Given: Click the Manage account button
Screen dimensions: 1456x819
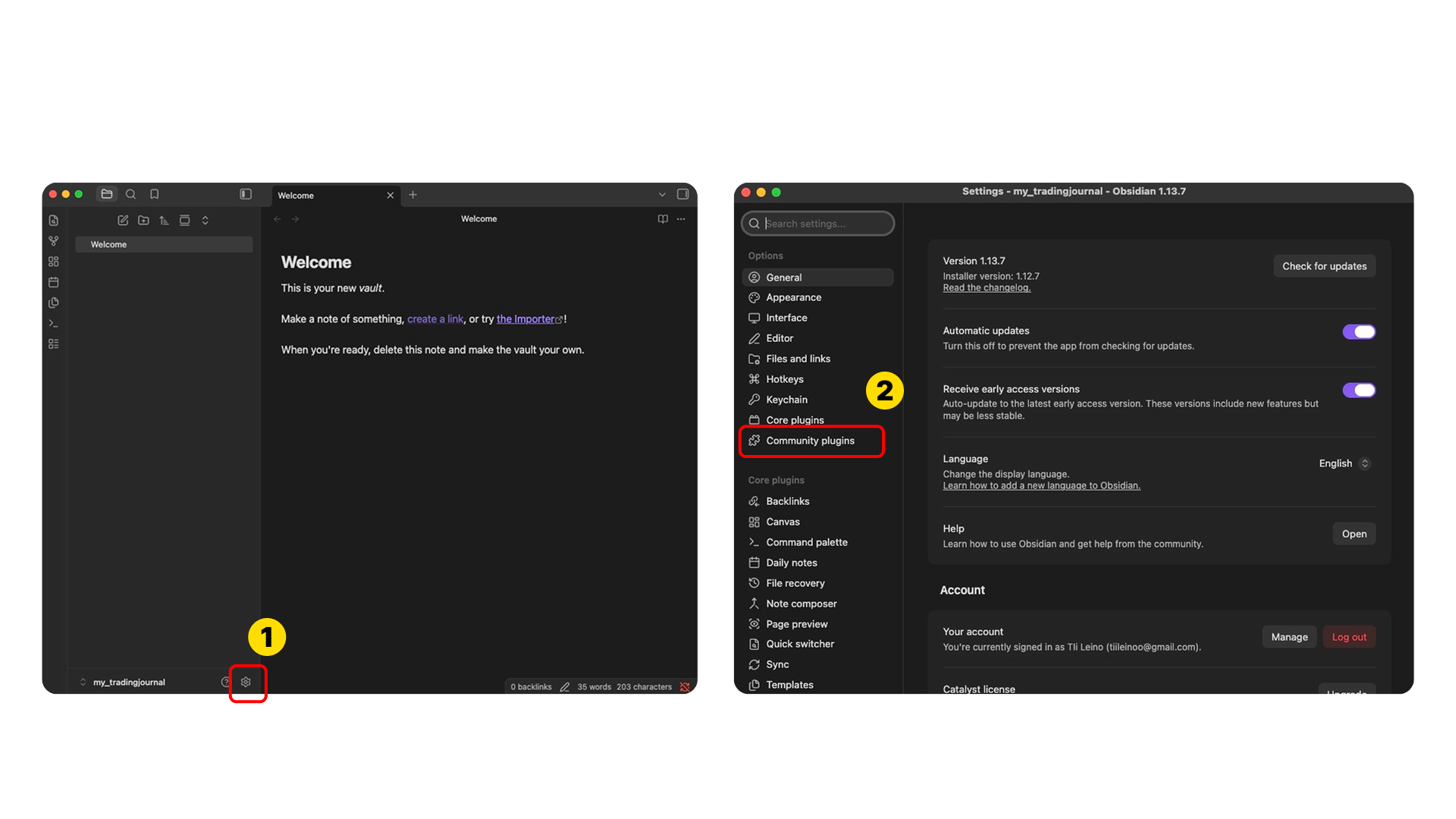Looking at the screenshot, I should point(1289,637).
